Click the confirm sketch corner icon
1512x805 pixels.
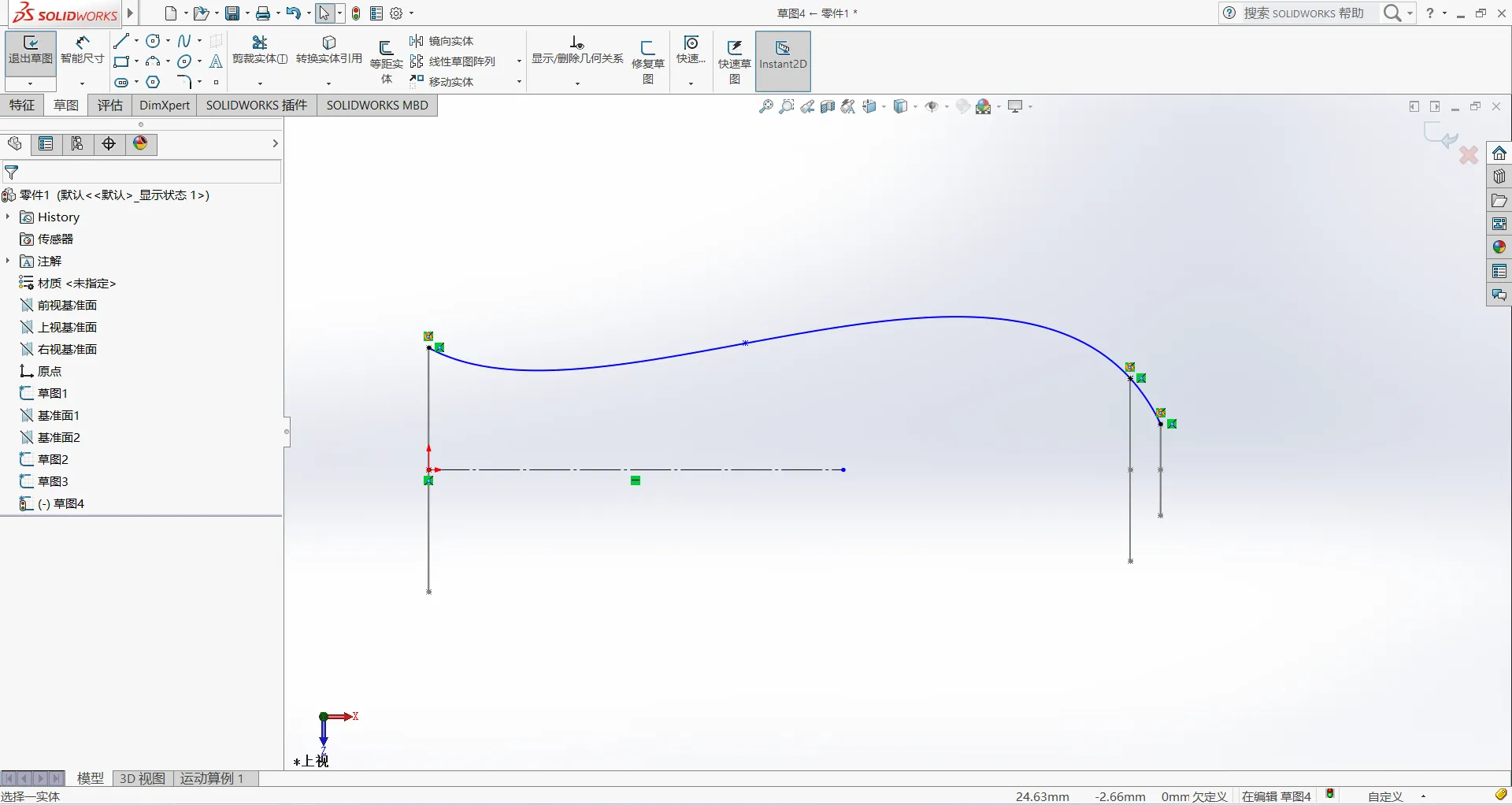click(x=1440, y=135)
